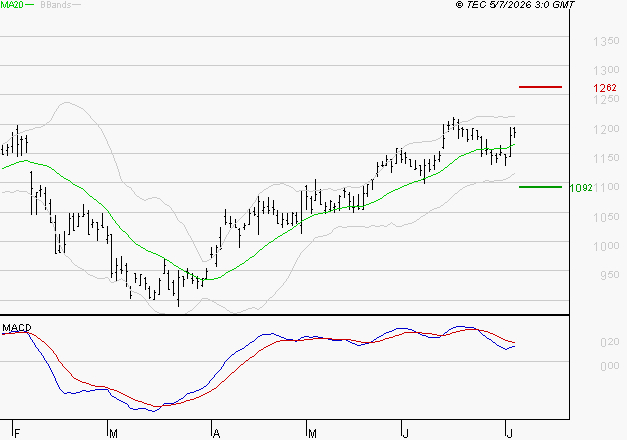Click the MACD 020 axis label
This screenshot has width=627, height=440.
coord(609,342)
